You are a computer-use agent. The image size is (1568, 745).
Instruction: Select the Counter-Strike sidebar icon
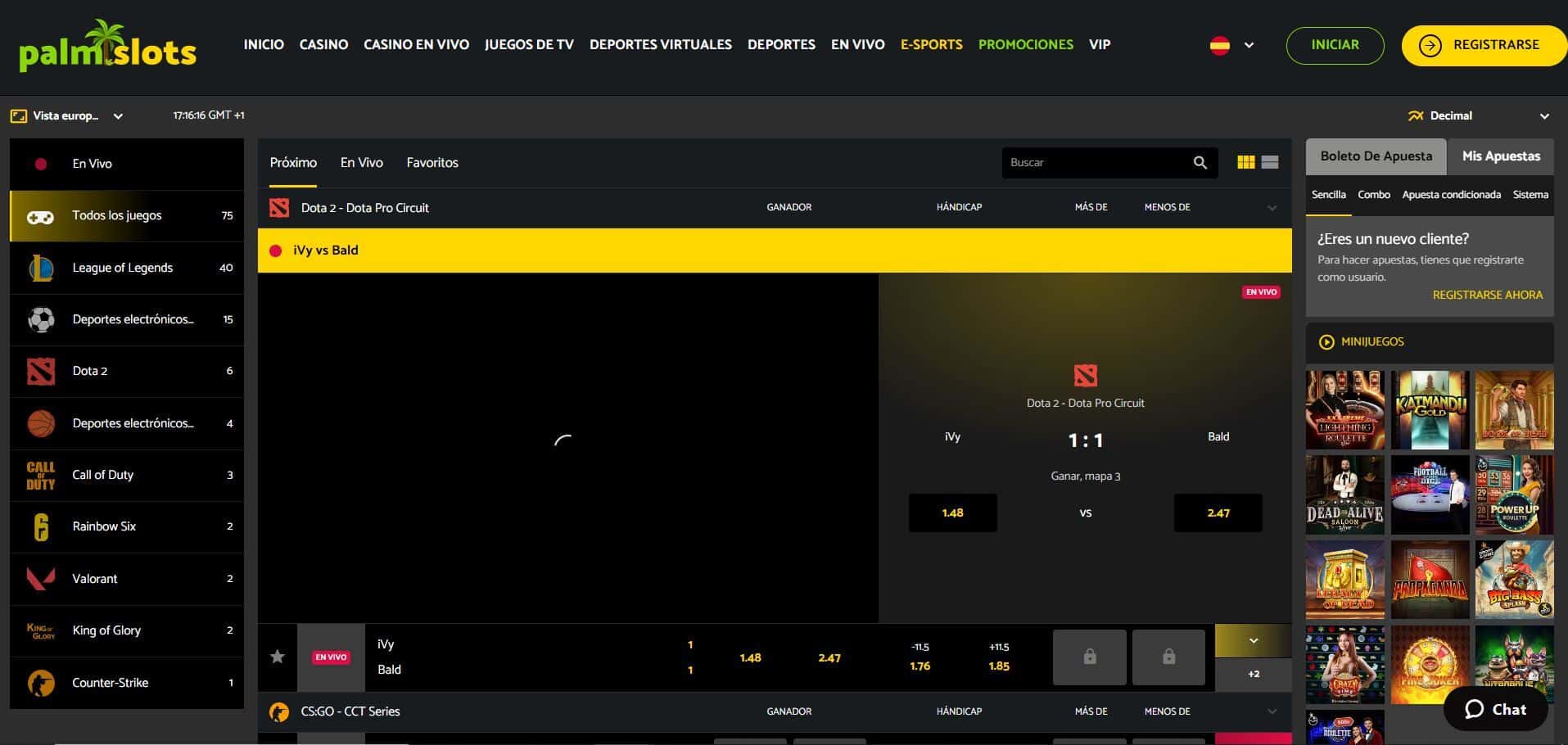41,683
